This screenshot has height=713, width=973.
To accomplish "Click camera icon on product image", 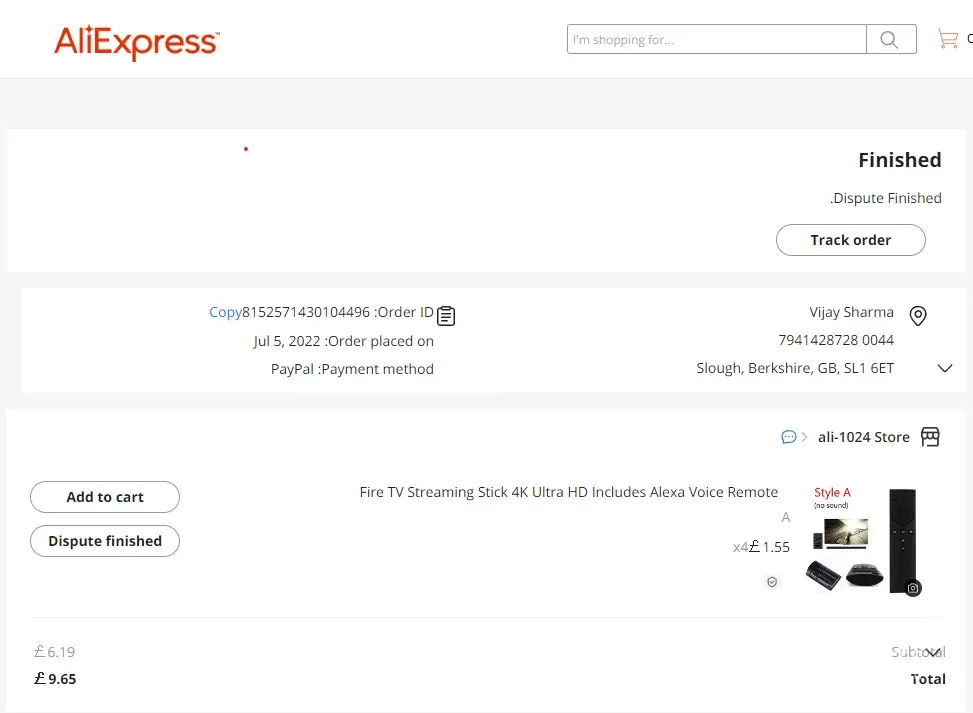I will [x=912, y=588].
